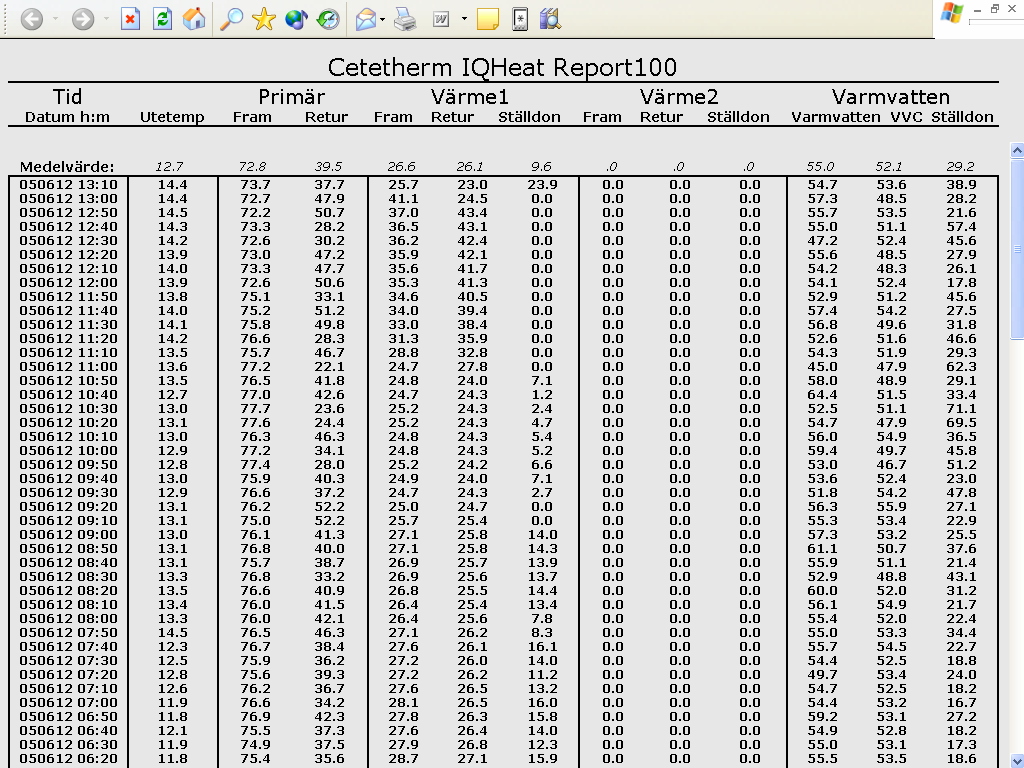Viewport: 1024px width, 768px height.
Task: Click the Värme2 group heading
Action: pyautogui.click(x=679, y=97)
